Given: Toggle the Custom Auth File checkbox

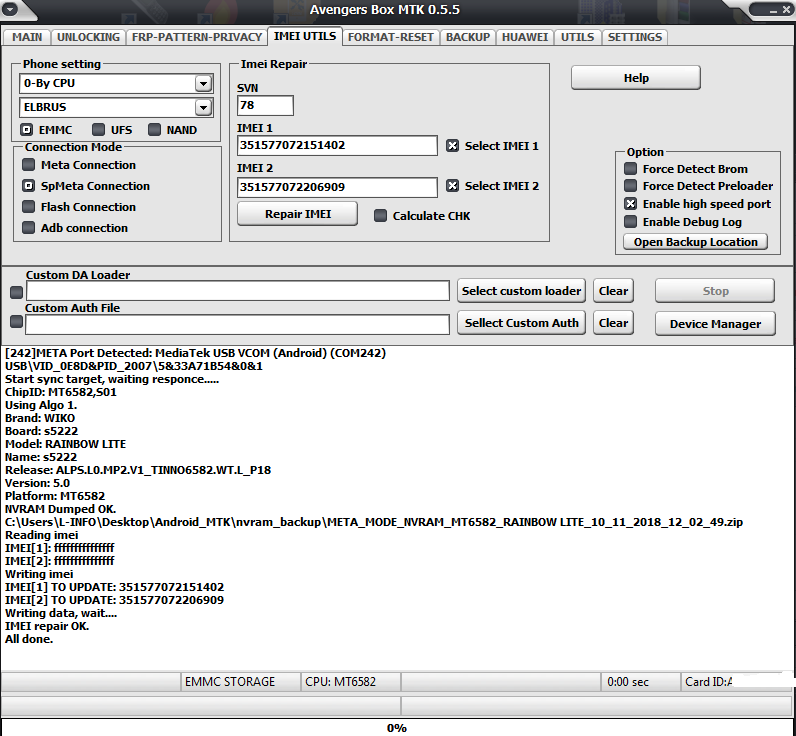Looking at the screenshot, I should pos(16,322).
